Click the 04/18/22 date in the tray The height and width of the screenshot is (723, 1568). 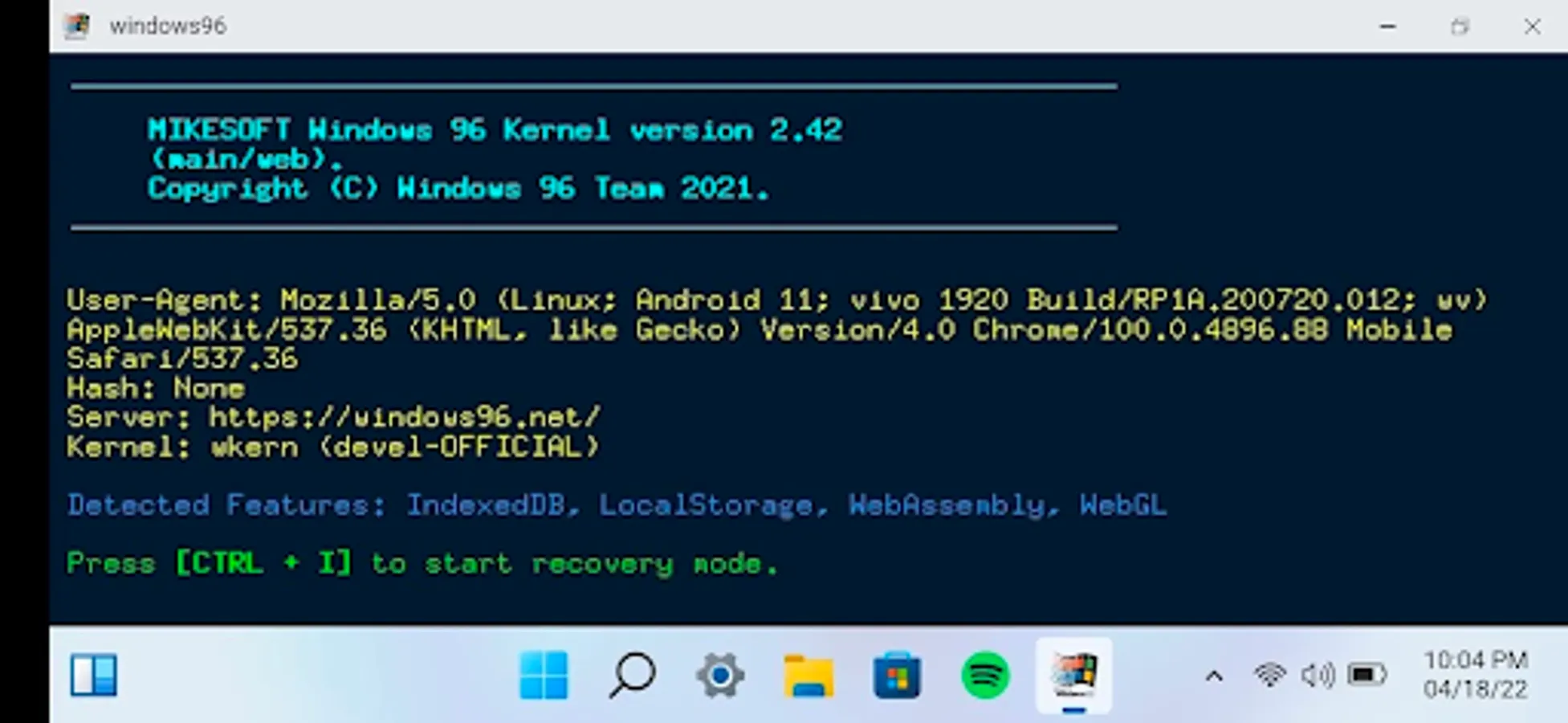pos(1475,689)
